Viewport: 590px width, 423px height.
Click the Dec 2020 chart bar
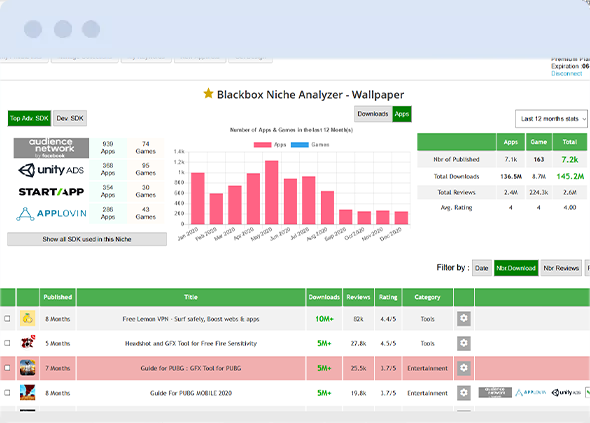[x=401, y=218]
